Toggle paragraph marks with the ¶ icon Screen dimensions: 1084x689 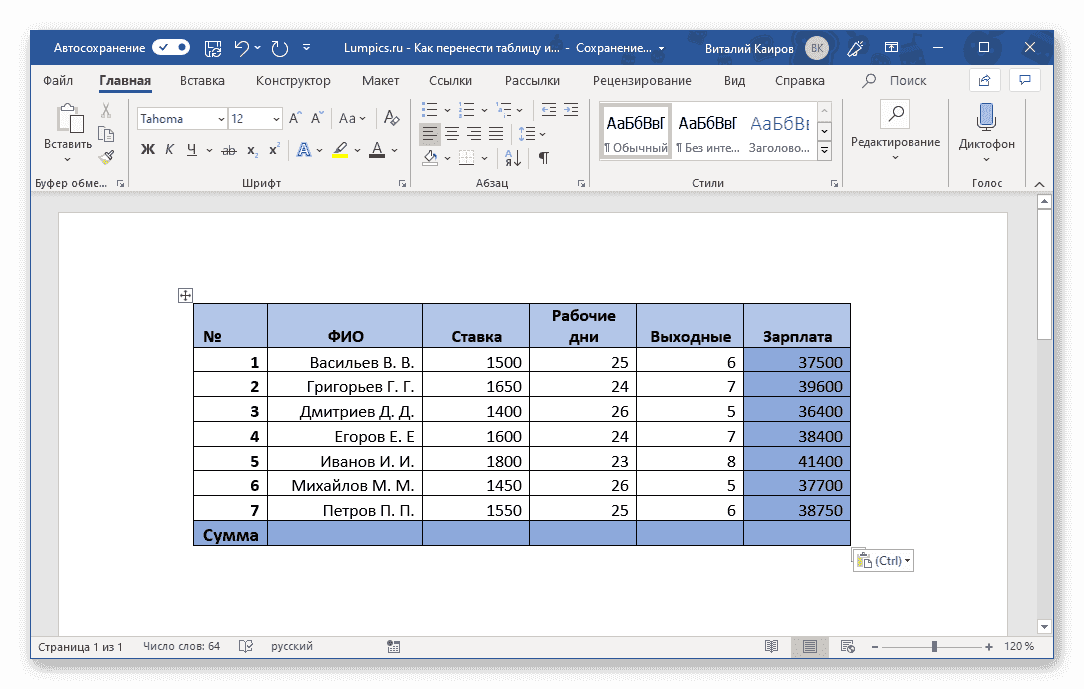point(545,157)
